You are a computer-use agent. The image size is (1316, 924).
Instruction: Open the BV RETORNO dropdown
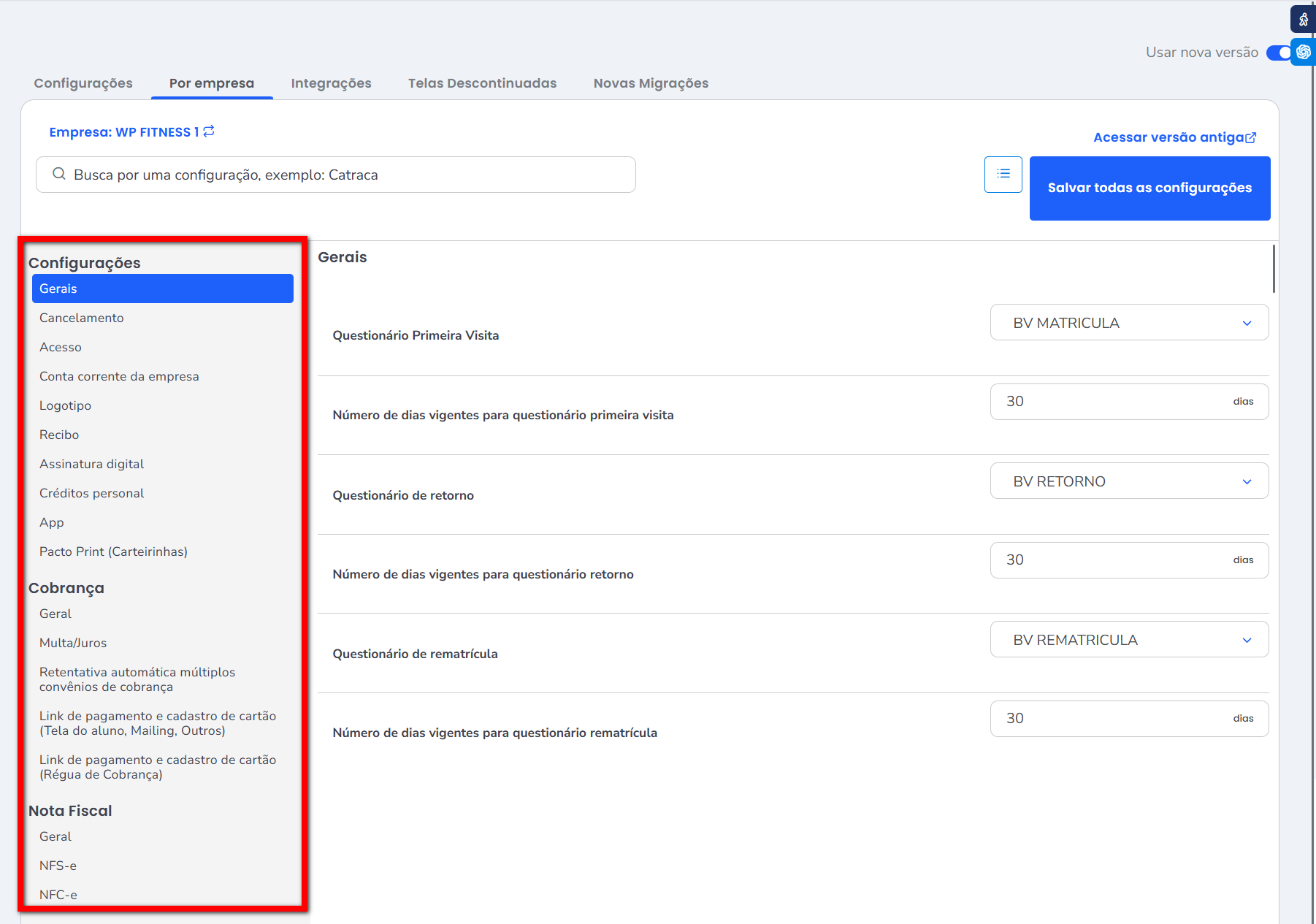tap(1128, 481)
